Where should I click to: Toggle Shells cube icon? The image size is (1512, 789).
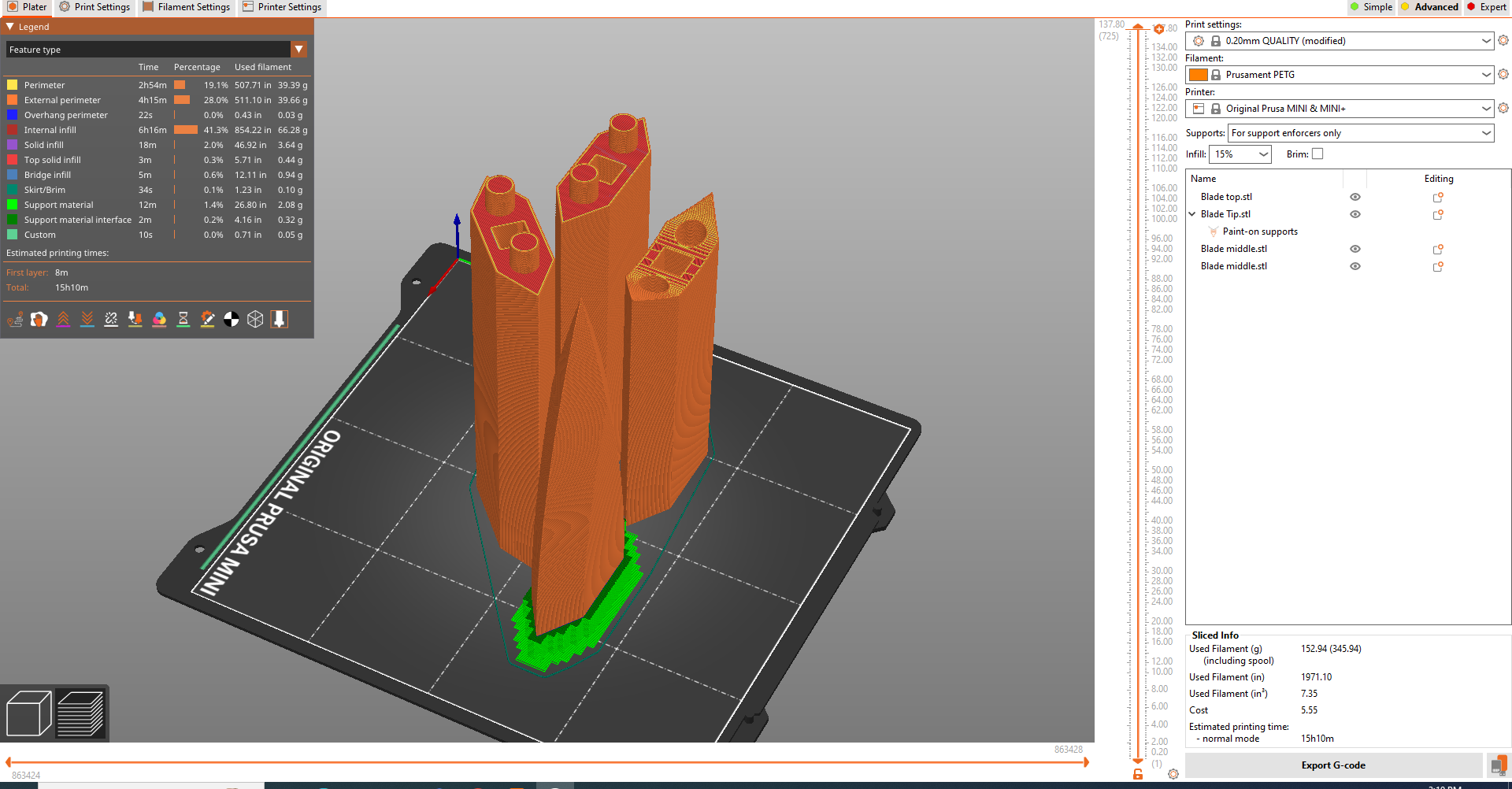(x=255, y=319)
